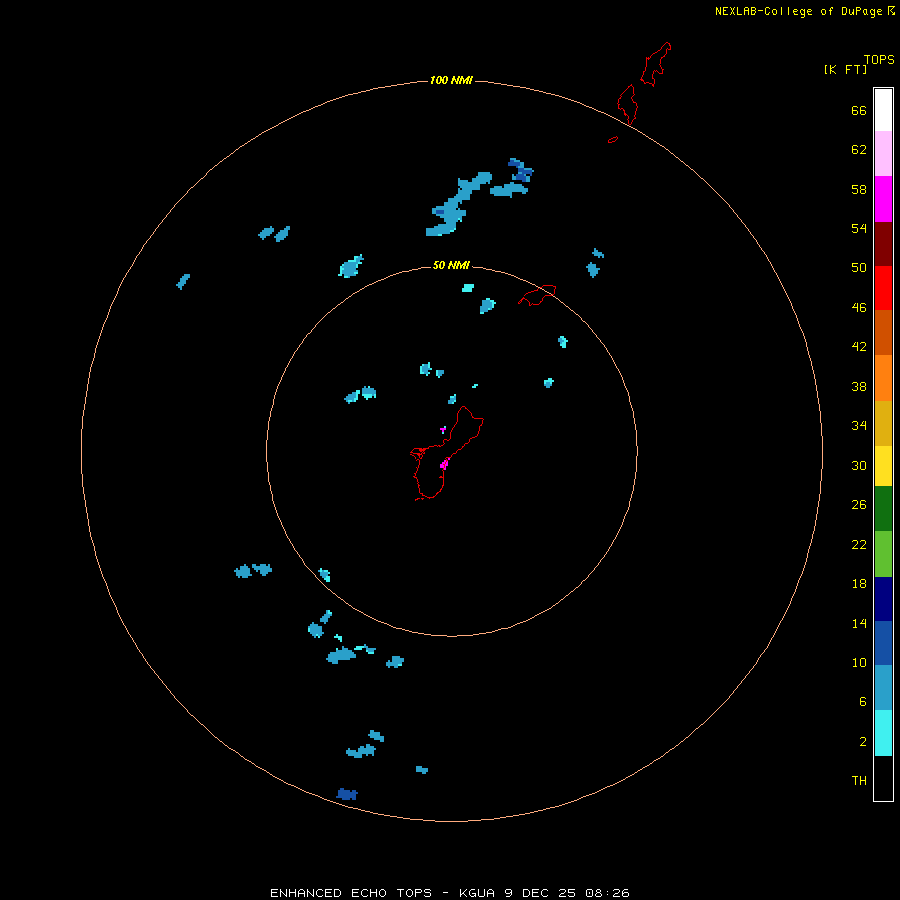This screenshot has width=900, height=900.
Task: Click the red island outline crossing the 50 NMI ring
Action: pyautogui.click(x=537, y=295)
